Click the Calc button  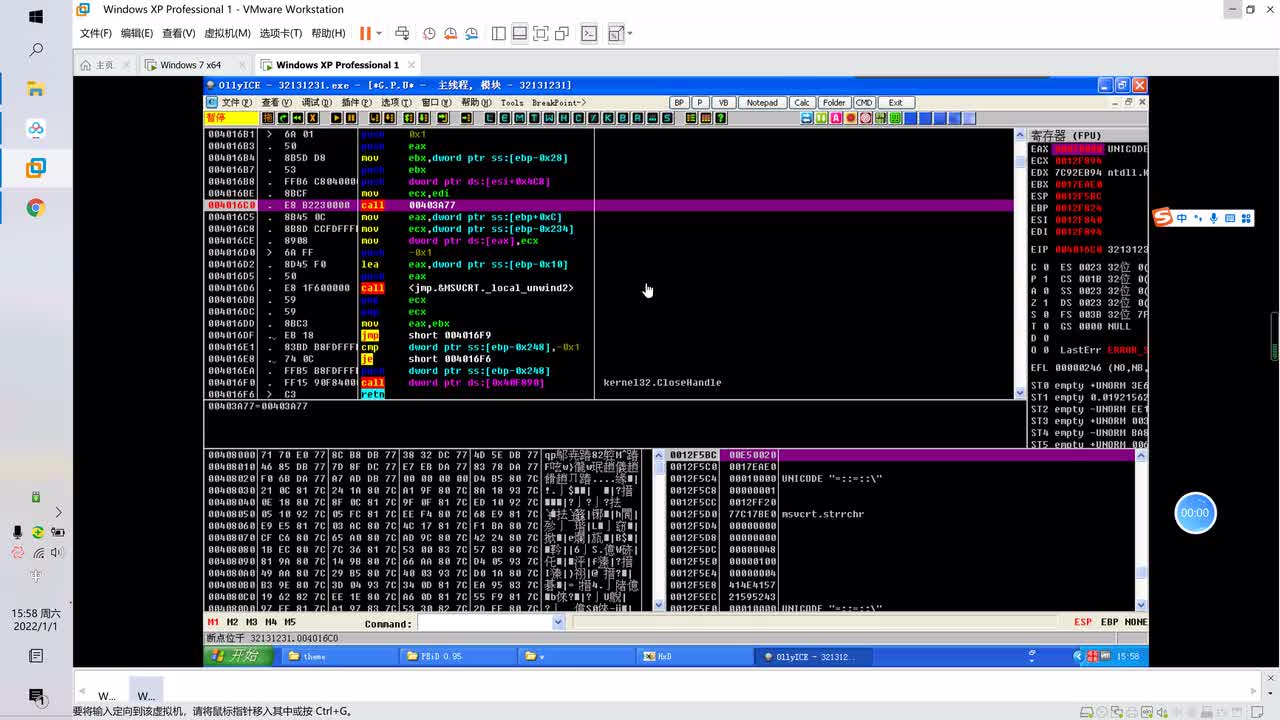[x=801, y=102]
